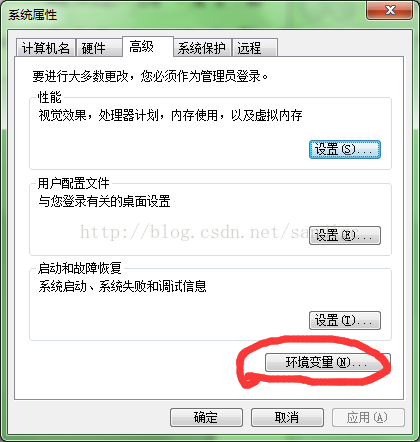Click the 启动和故障恢复 group heading

(x=79, y=268)
